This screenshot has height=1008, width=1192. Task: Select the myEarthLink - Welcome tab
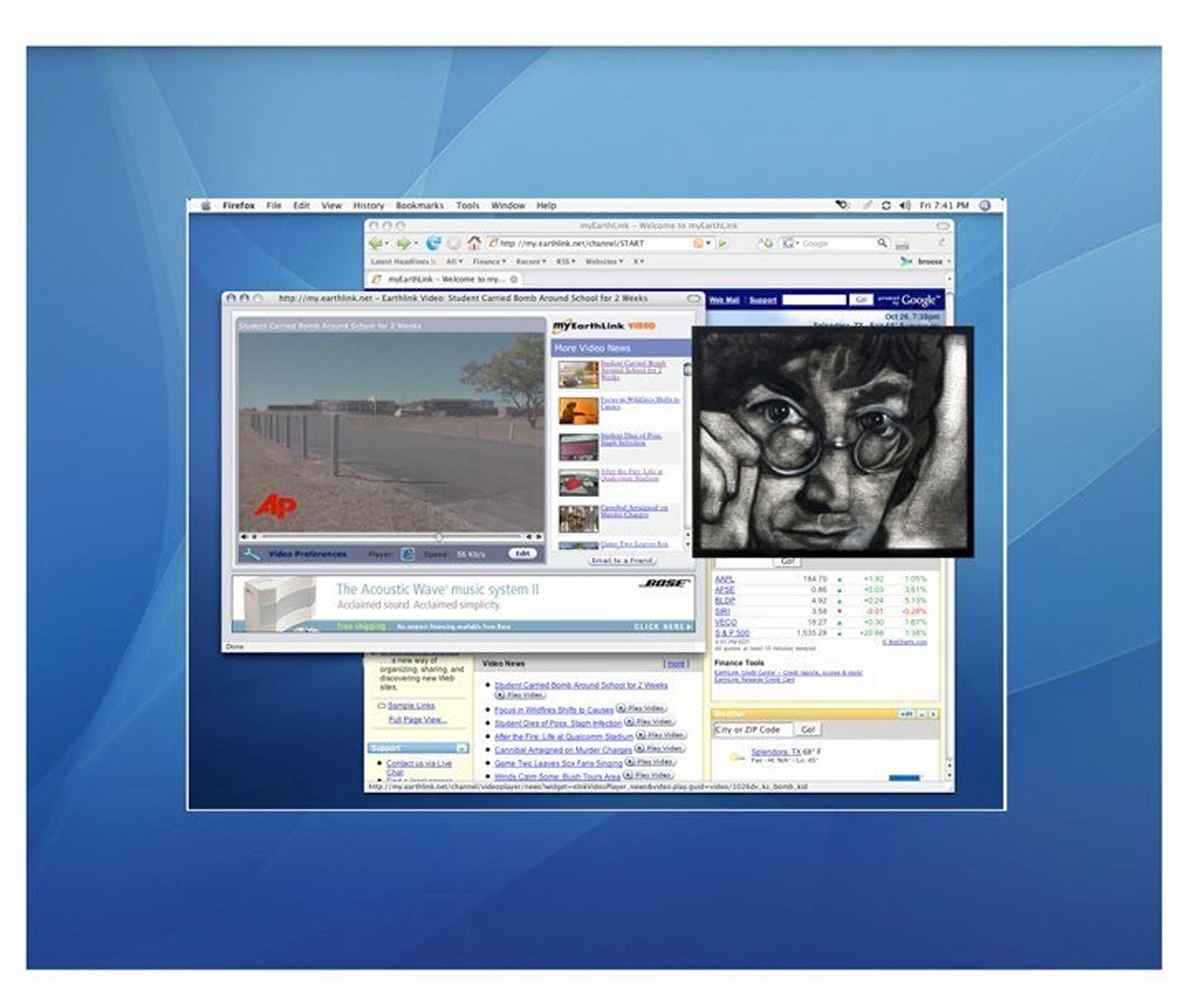click(x=445, y=279)
